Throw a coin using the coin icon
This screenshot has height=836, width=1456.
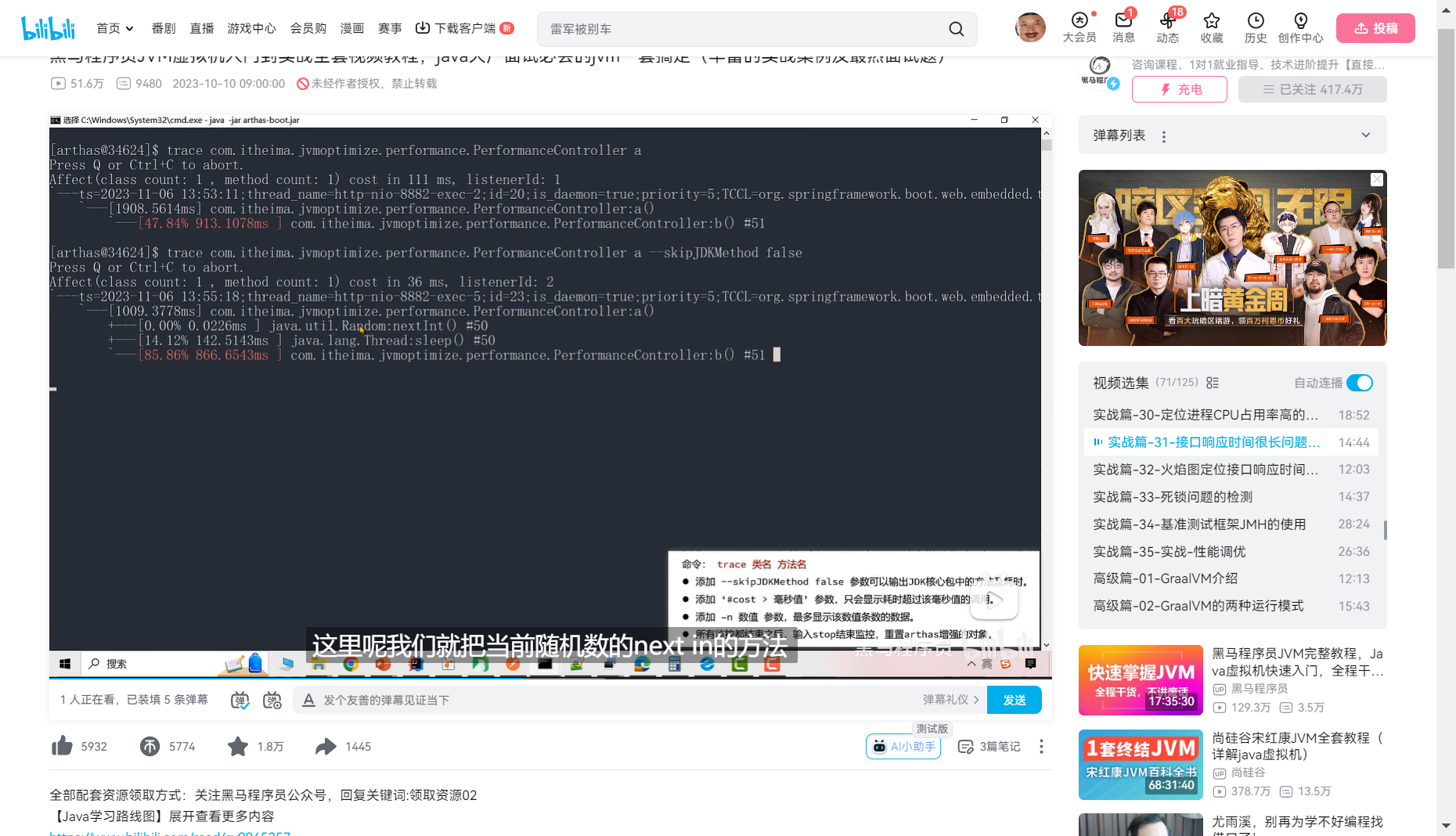(150, 746)
